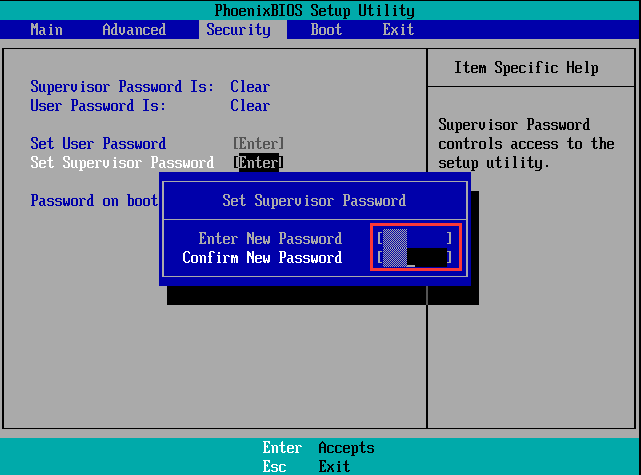Click the Supervisor Password help description text
Screen dimensions: 641x475
pyautogui.click(x=526, y=144)
